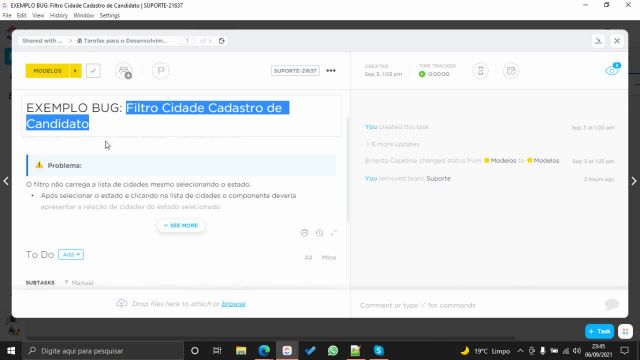Screen dimensions: 640x360
Task: Click the taskbar search box
Action: (x=103, y=351)
